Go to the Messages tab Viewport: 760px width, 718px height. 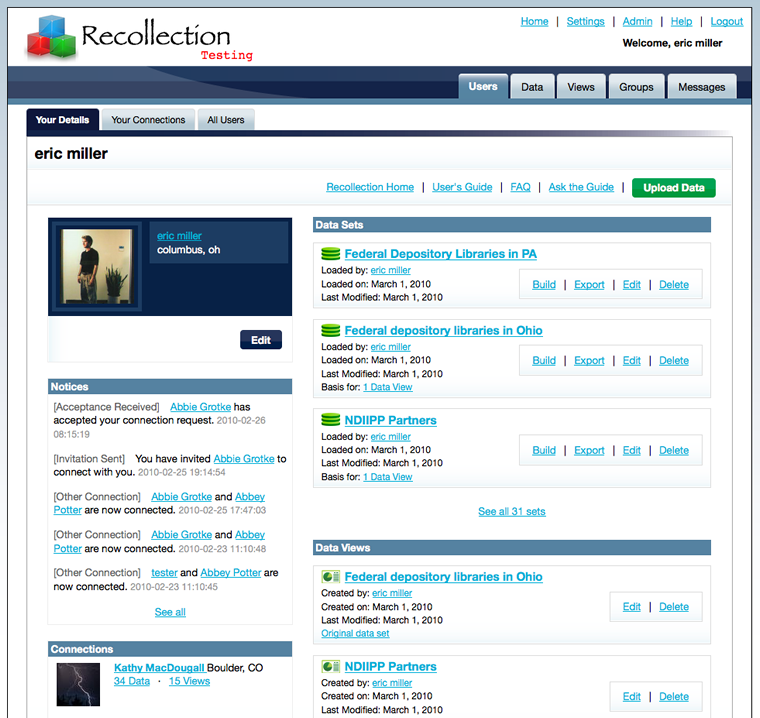701,87
